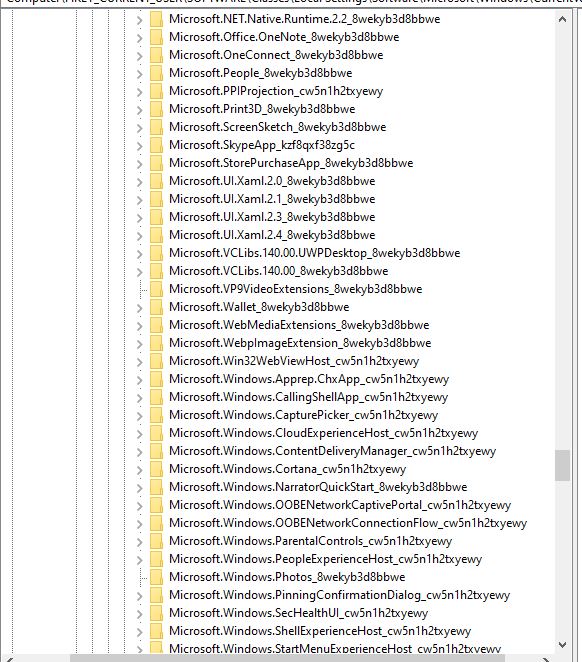Select Microsoft.SkypeApp_kzf8qxf38zg5c key name
Viewport: 582px width, 662px height.
coord(262,145)
